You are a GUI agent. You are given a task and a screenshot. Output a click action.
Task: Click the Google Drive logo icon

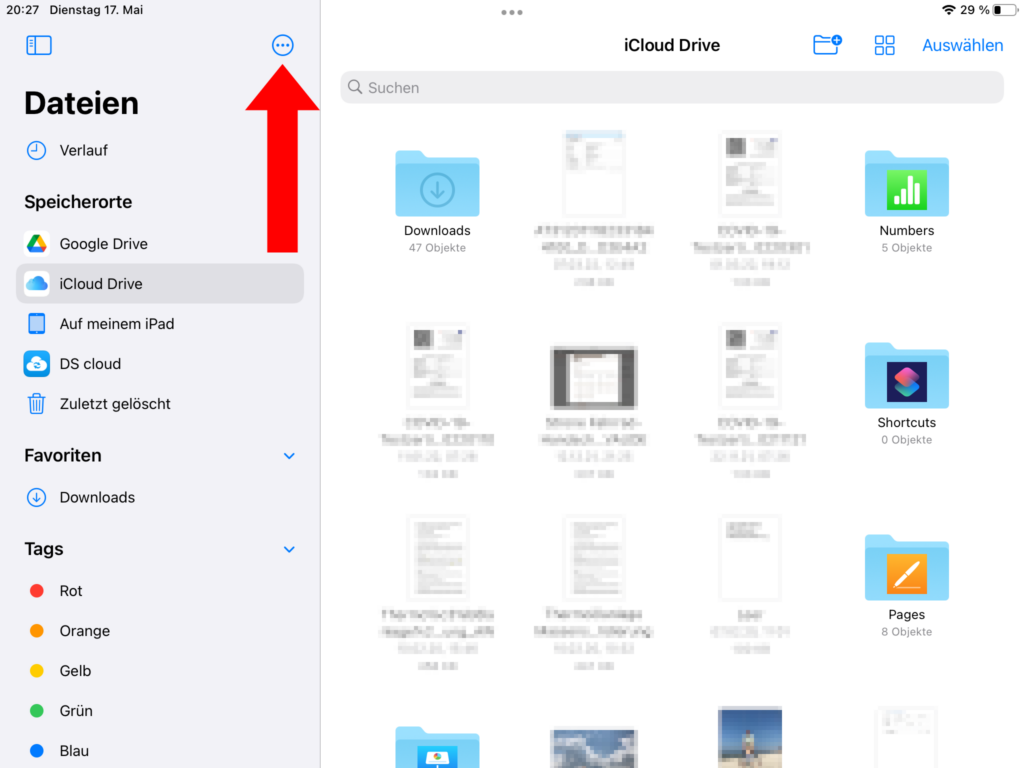[37, 244]
